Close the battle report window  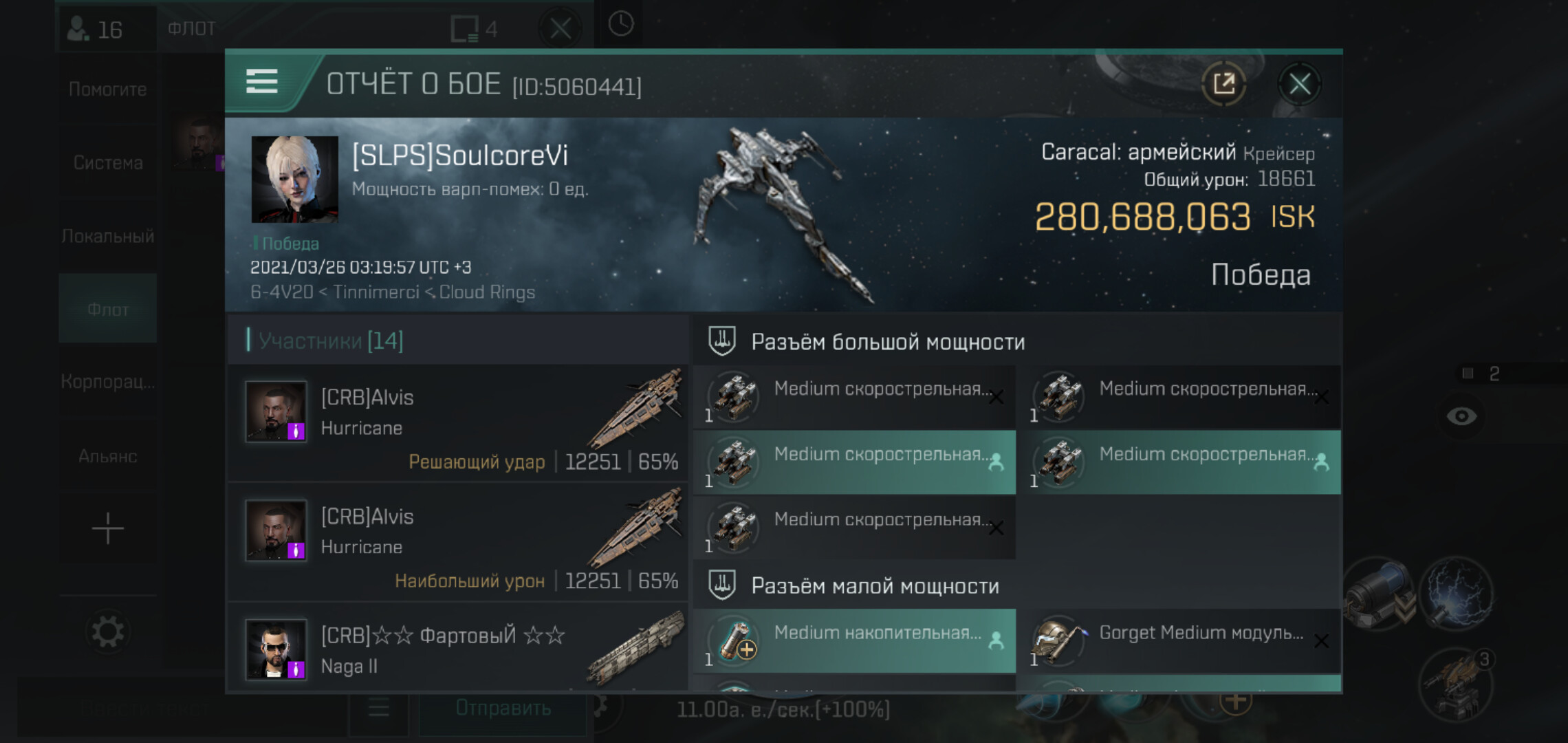tap(1299, 84)
